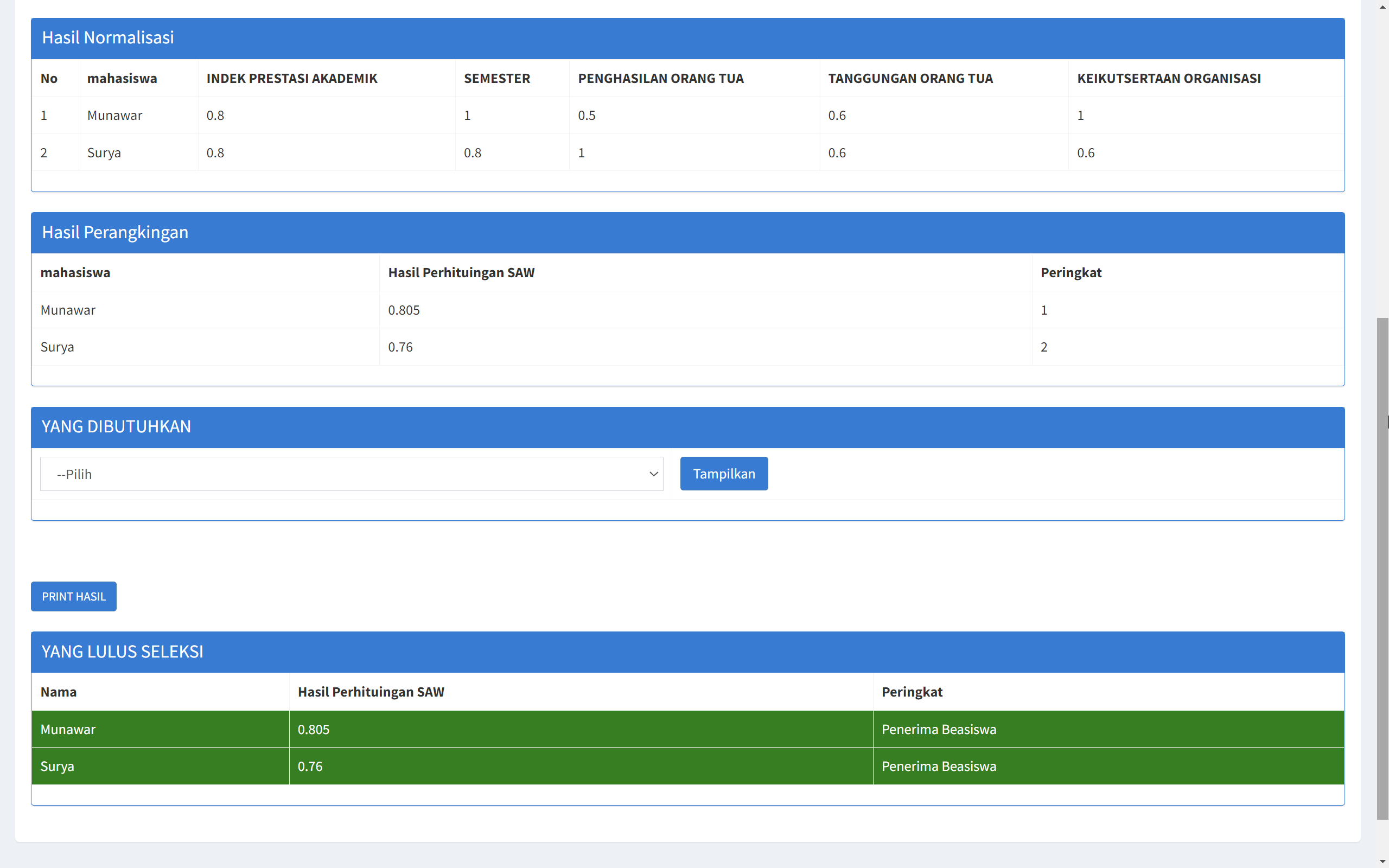Click the PENGHASILAN ORANG TUA column header

tap(660, 78)
